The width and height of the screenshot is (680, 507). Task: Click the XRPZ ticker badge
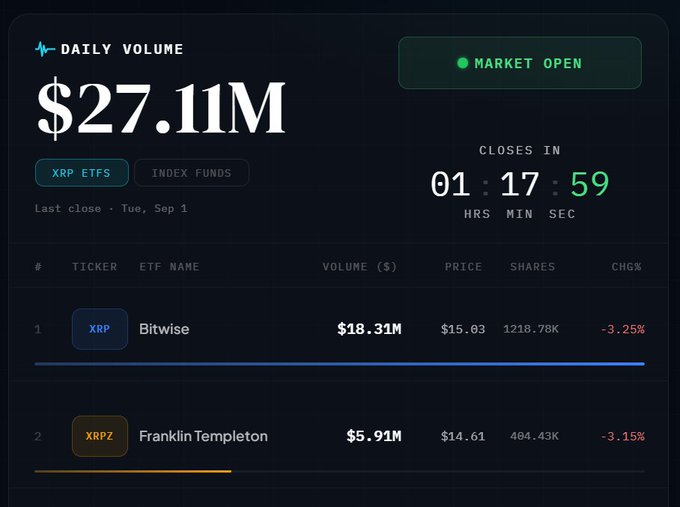point(100,436)
